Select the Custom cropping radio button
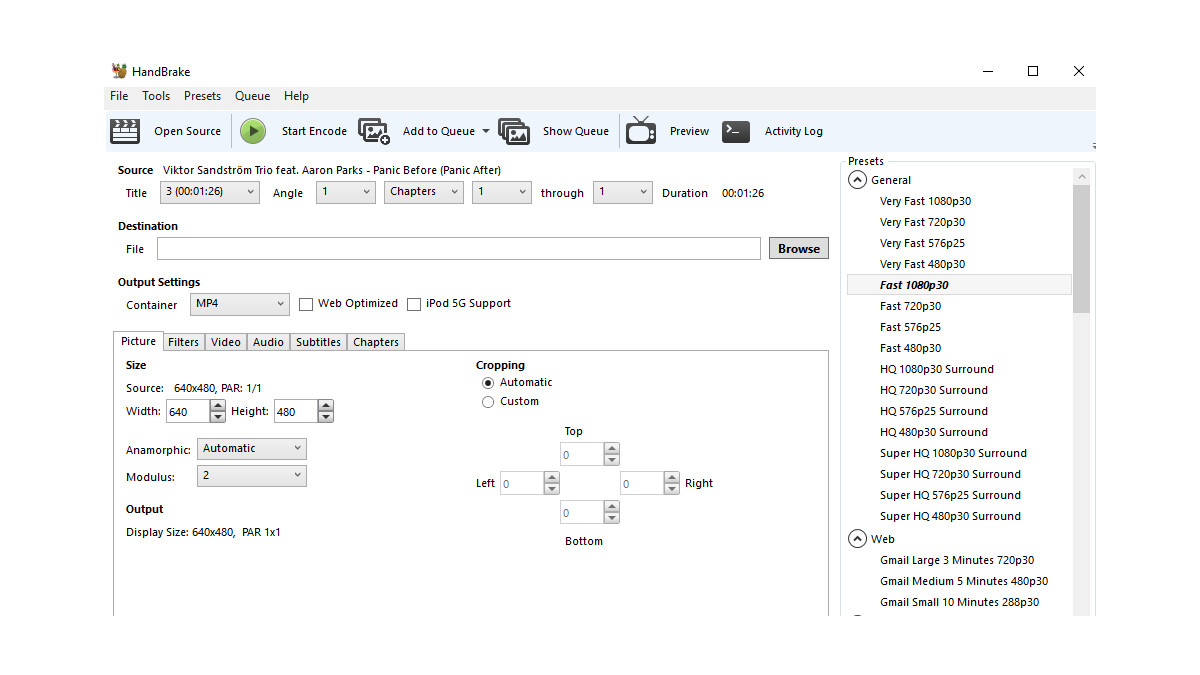1200x675 pixels. (x=488, y=402)
